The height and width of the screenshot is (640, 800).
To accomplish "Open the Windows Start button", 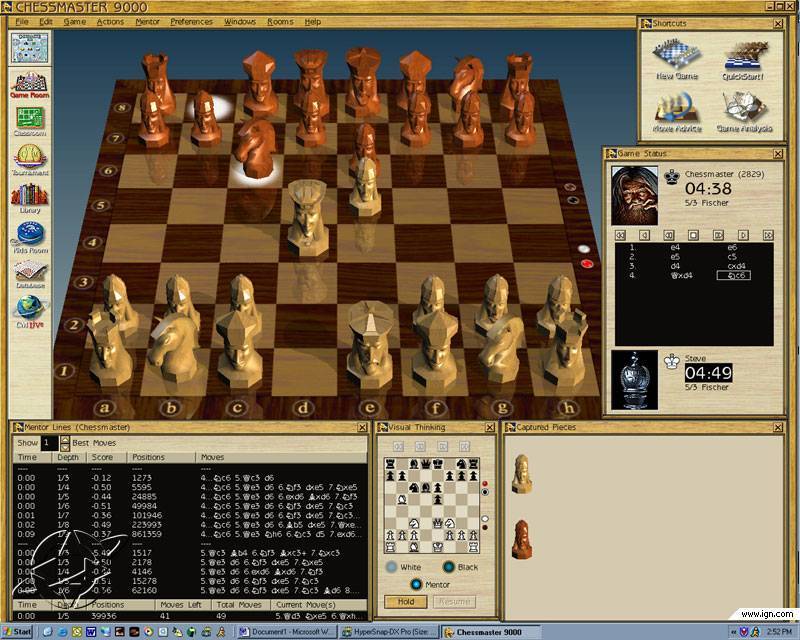I will [x=17, y=631].
